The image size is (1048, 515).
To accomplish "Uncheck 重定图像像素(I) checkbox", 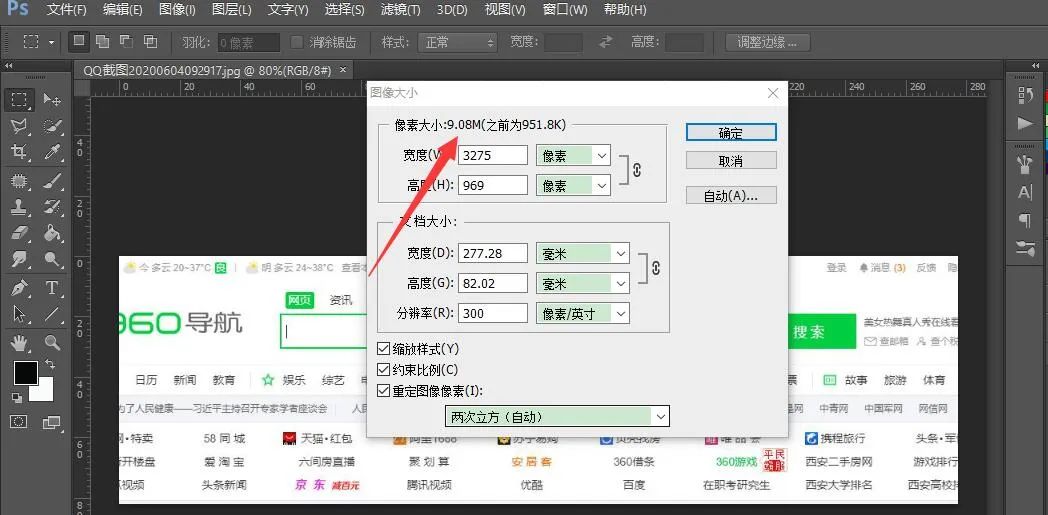I will pos(383,391).
